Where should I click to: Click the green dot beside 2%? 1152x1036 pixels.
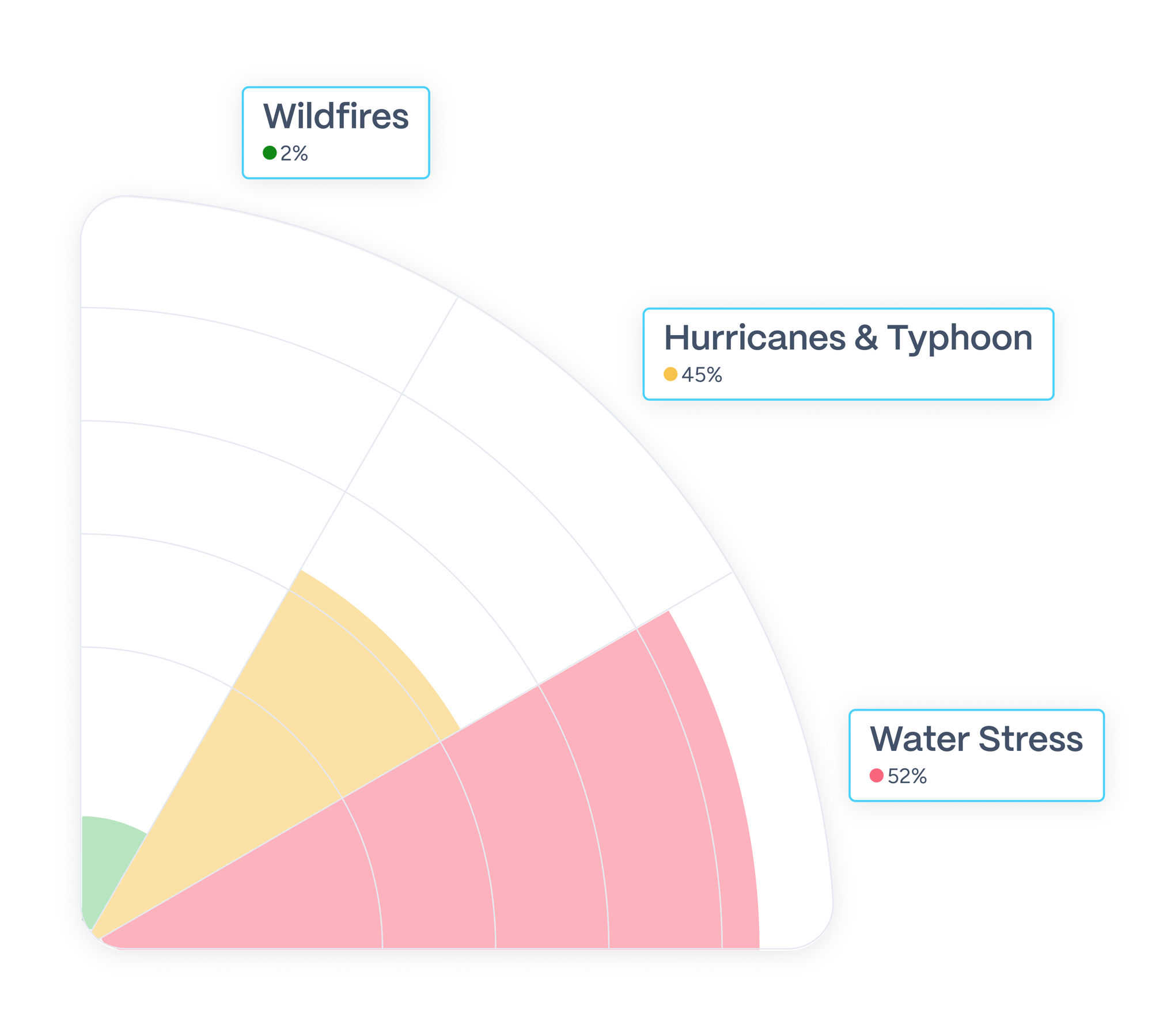point(270,153)
